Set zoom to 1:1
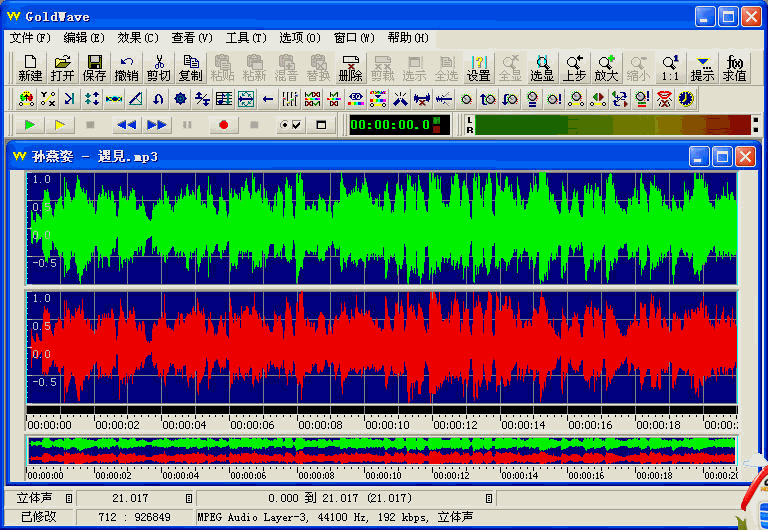Screen dimensions: 768x530 [x=670, y=68]
